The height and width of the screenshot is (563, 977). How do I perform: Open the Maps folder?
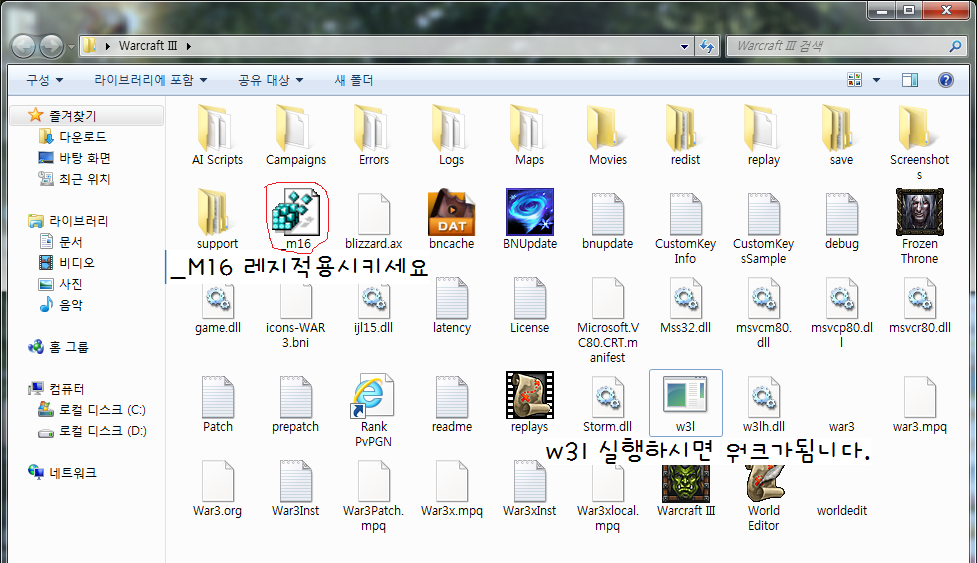point(529,128)
